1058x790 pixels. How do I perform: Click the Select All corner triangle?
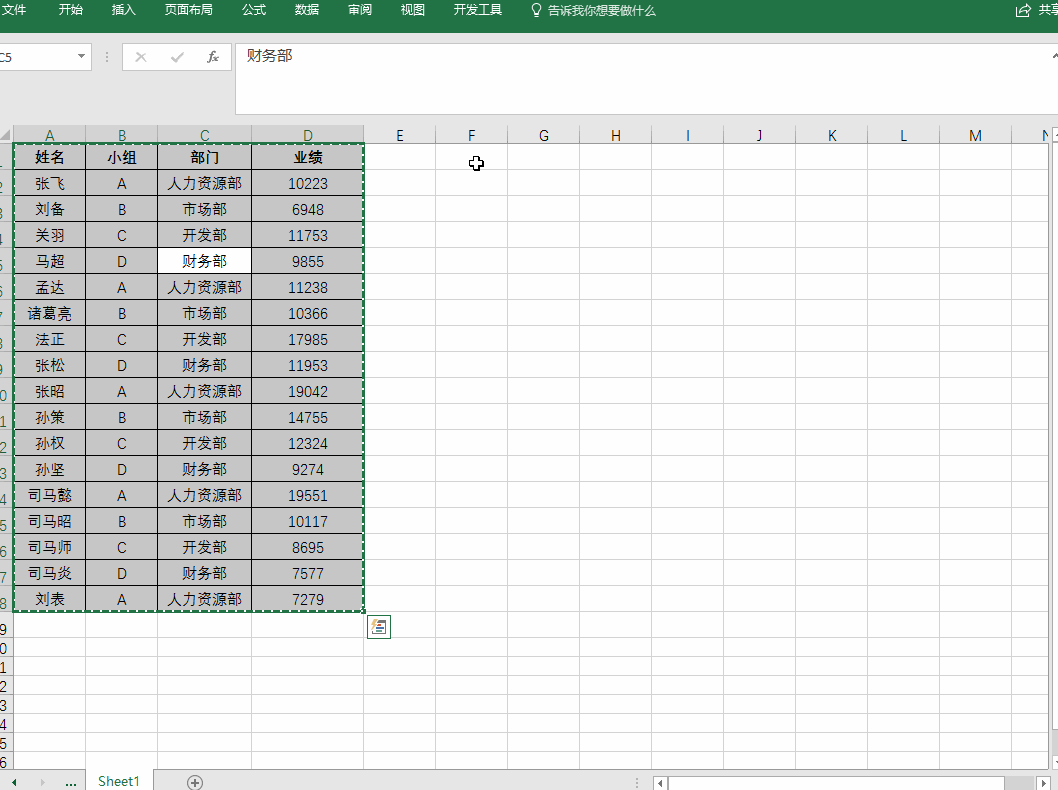click(x=6, y=135)
